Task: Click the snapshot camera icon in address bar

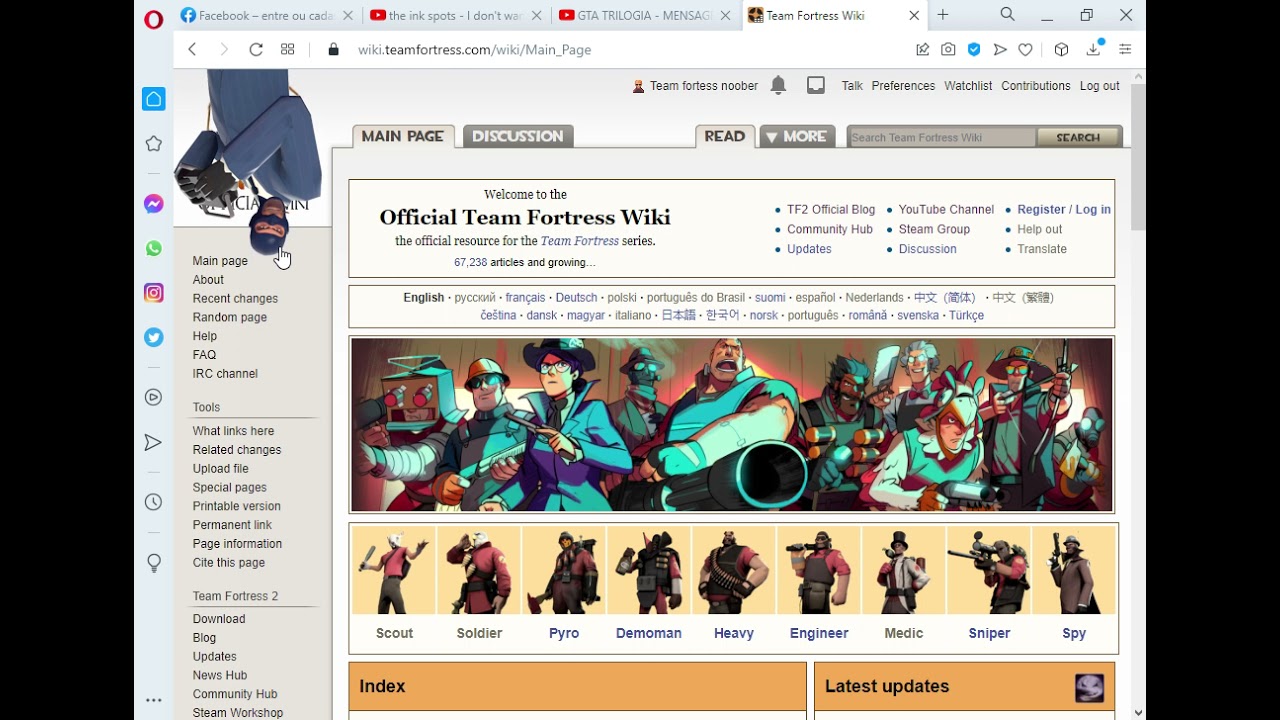Action: 948,49
